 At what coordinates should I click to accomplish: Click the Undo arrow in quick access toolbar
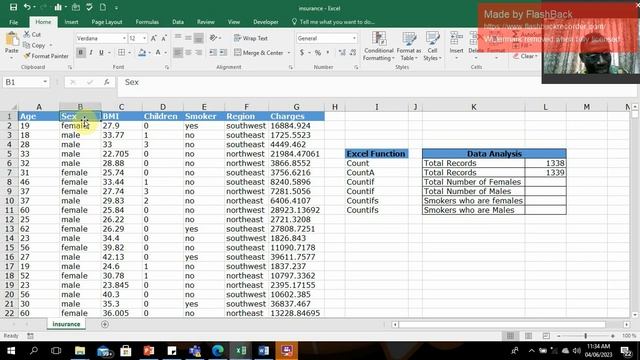tap(27, 7)
